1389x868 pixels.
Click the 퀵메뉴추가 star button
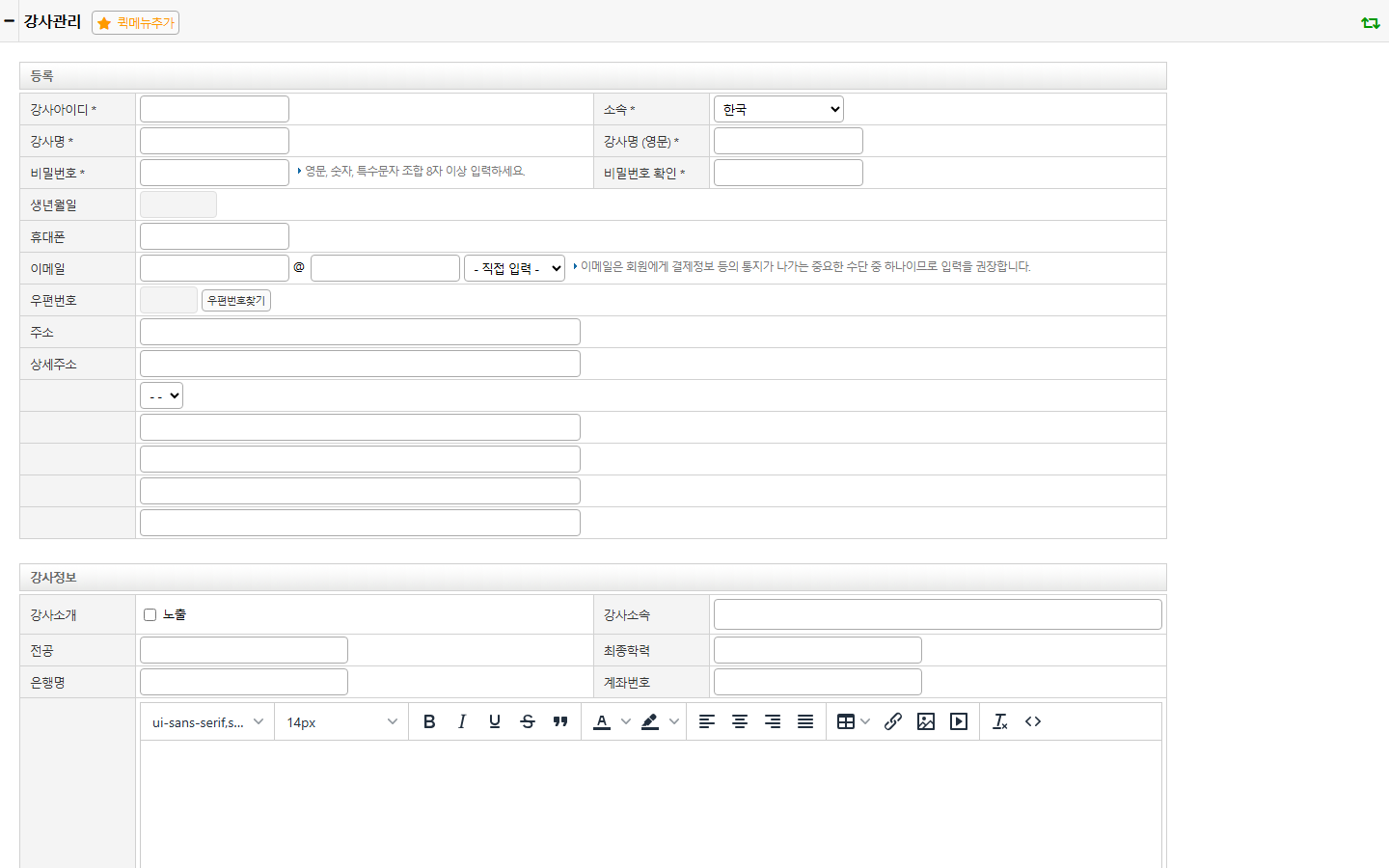136,22
